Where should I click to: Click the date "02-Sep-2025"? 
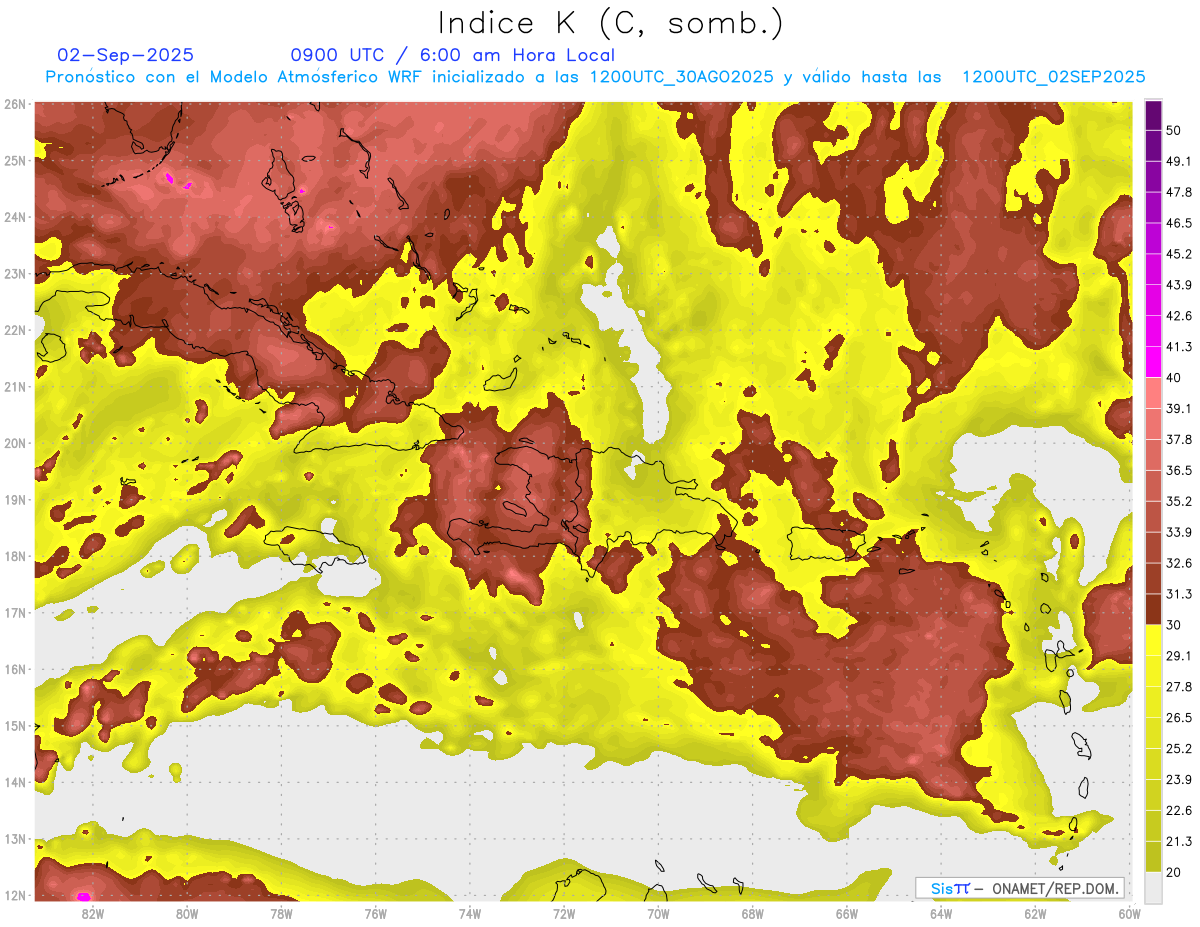pos(126,55)
